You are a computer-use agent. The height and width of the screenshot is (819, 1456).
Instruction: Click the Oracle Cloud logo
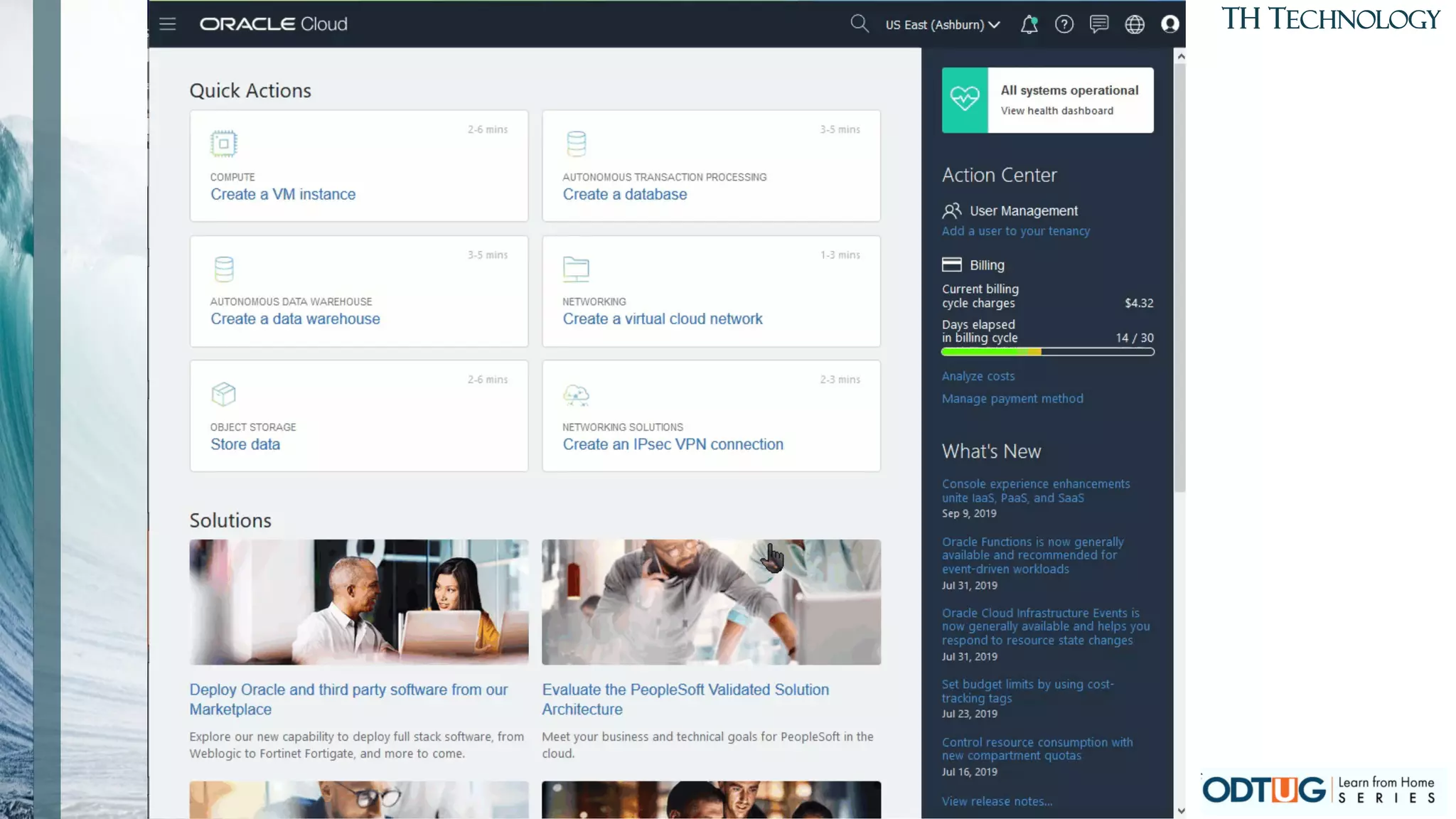click(x=273, y=24)
